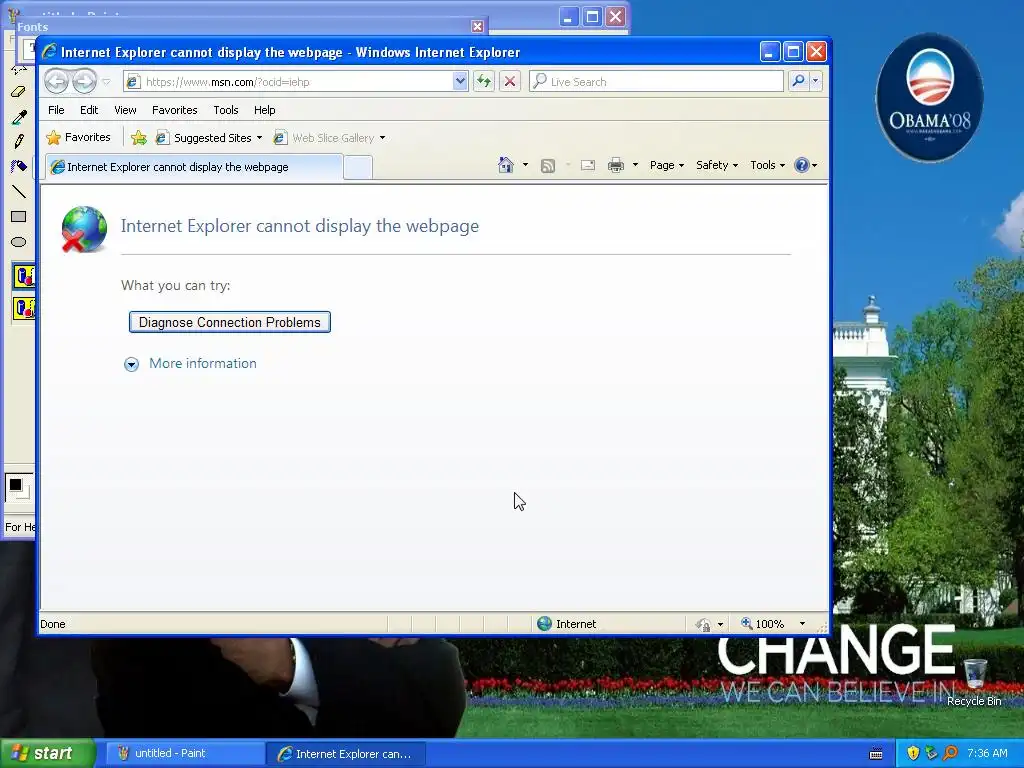Click the Internet Explorer taskbar button

(x=346, y=754)
